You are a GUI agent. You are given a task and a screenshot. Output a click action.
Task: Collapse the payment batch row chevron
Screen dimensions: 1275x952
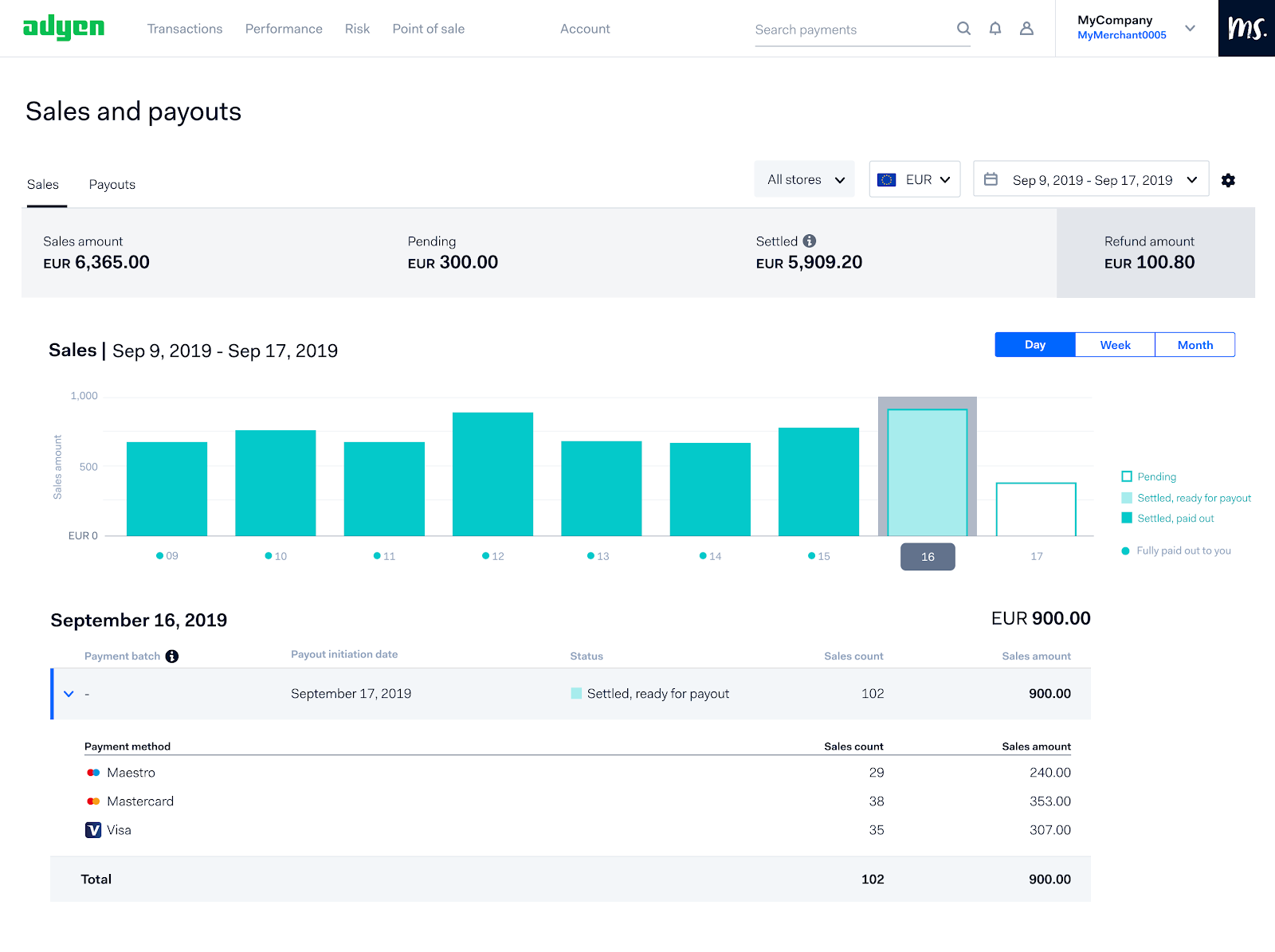coord(69,694)
